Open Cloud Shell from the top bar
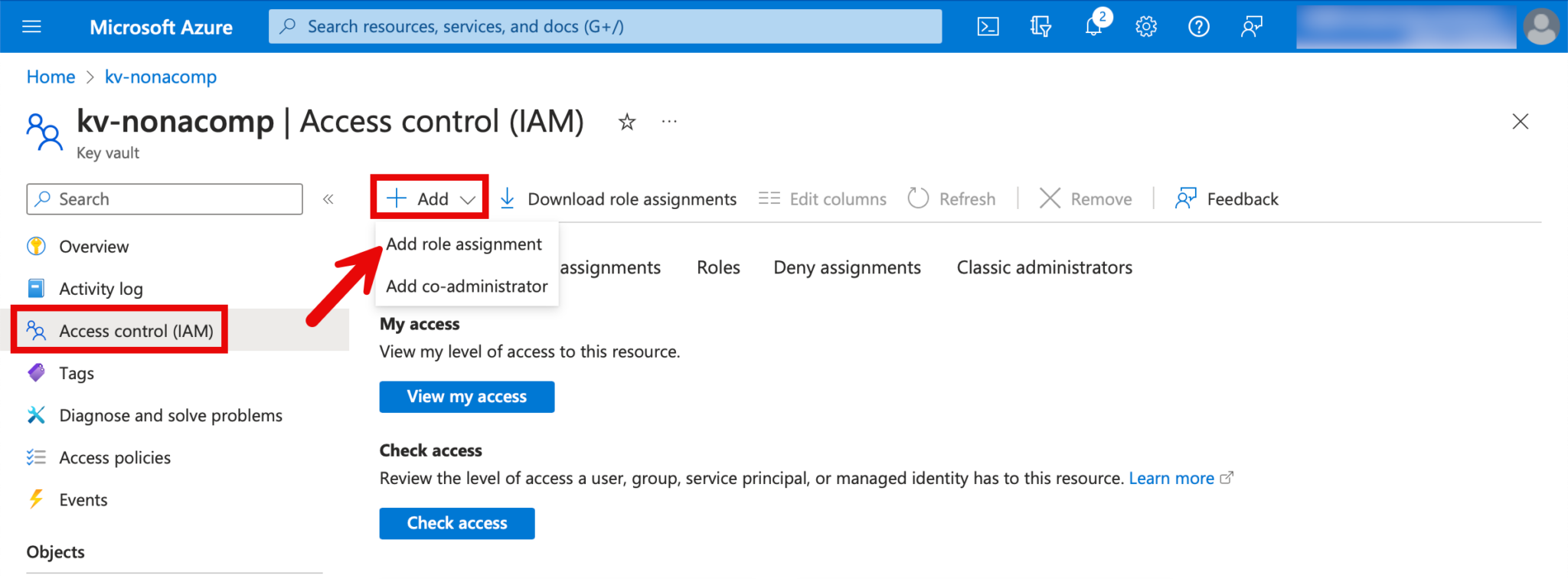 pyautogui.click(x=988, y=27)
